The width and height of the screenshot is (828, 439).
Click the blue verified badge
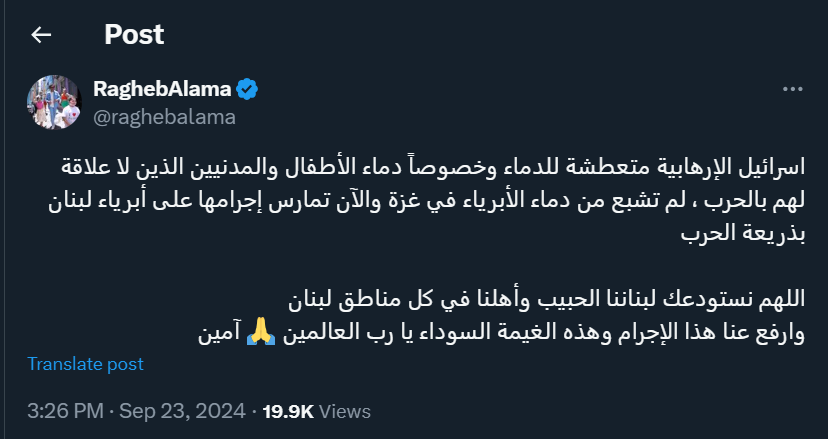click(x=248, y=90)
